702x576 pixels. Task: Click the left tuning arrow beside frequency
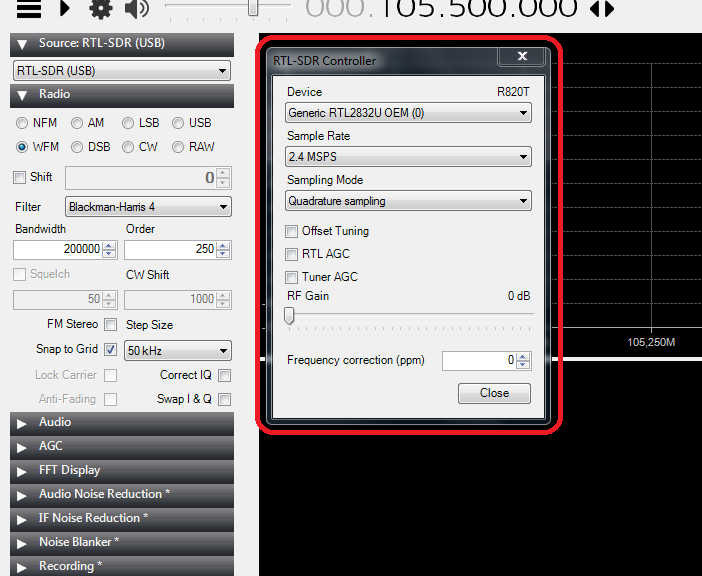594,9
